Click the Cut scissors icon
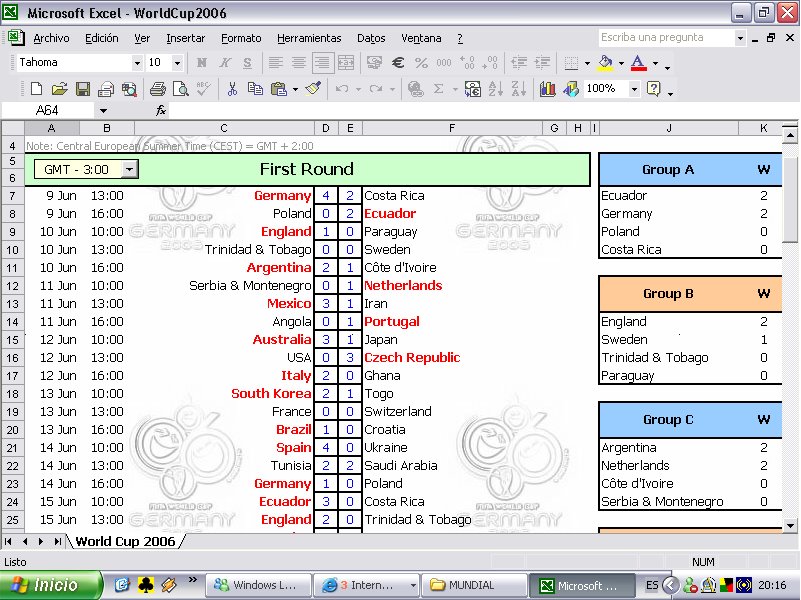The image size is (801, 600). [x=232, y=89]
